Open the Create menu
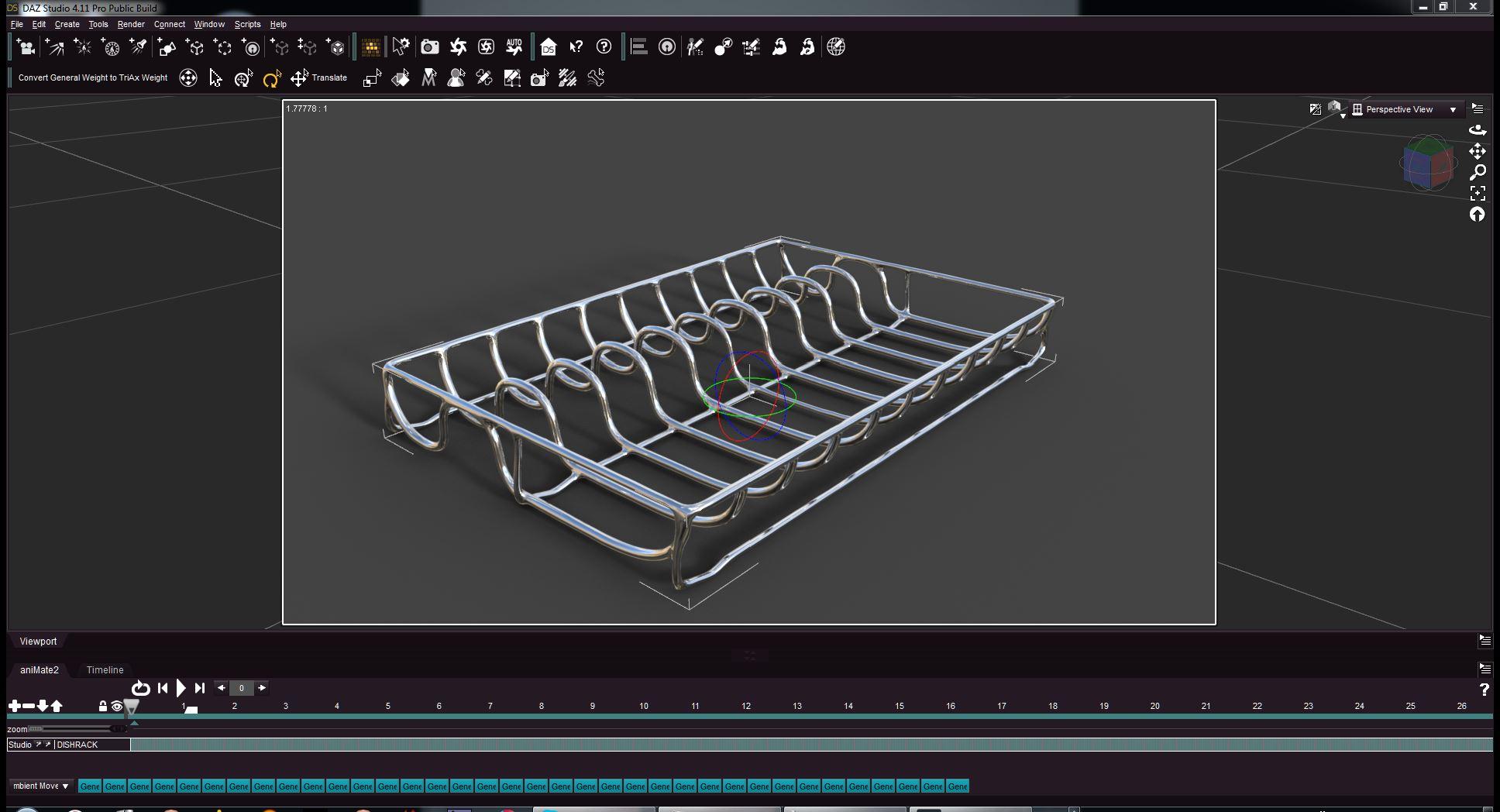Image resolution: width=1500 pixels, height=812 pixels. pos(67,24)
